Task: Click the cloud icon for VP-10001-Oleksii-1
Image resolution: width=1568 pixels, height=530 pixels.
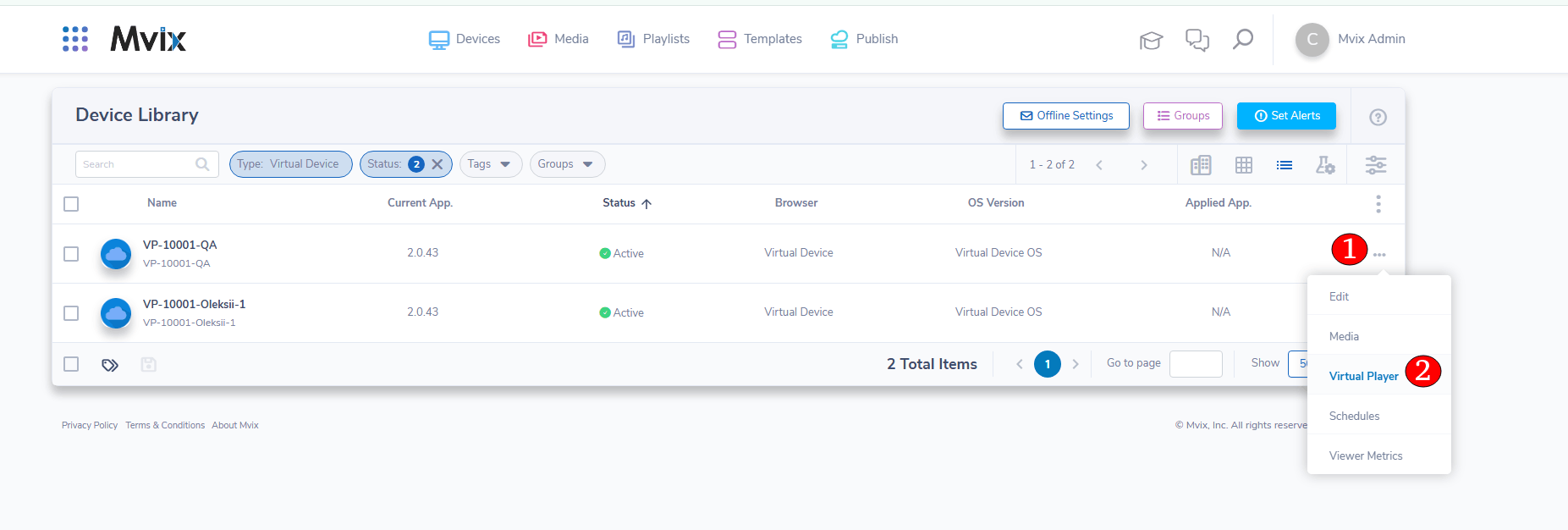Action: 116,313
